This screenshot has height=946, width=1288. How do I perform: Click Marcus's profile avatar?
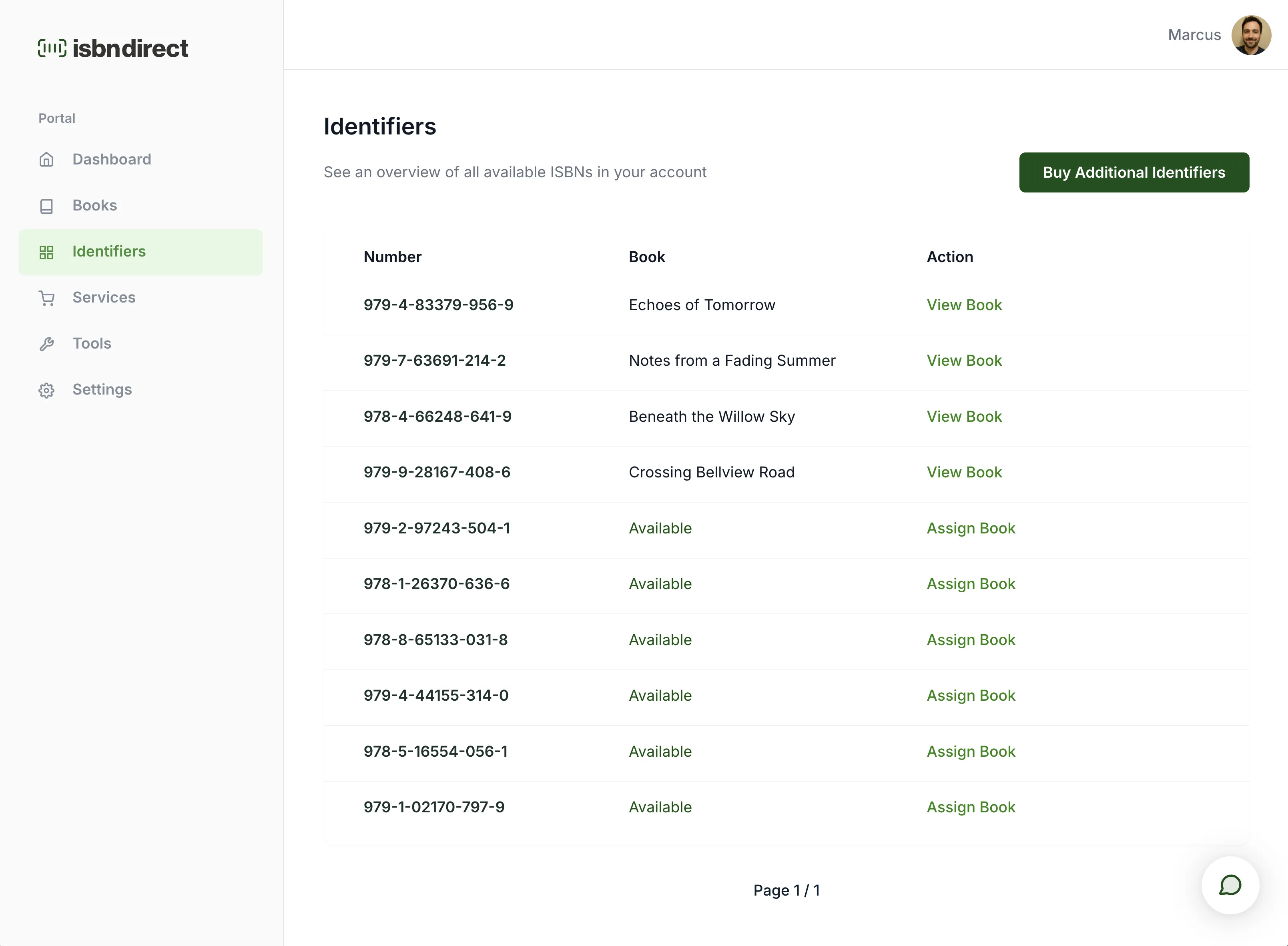(x=1251, y=35)
